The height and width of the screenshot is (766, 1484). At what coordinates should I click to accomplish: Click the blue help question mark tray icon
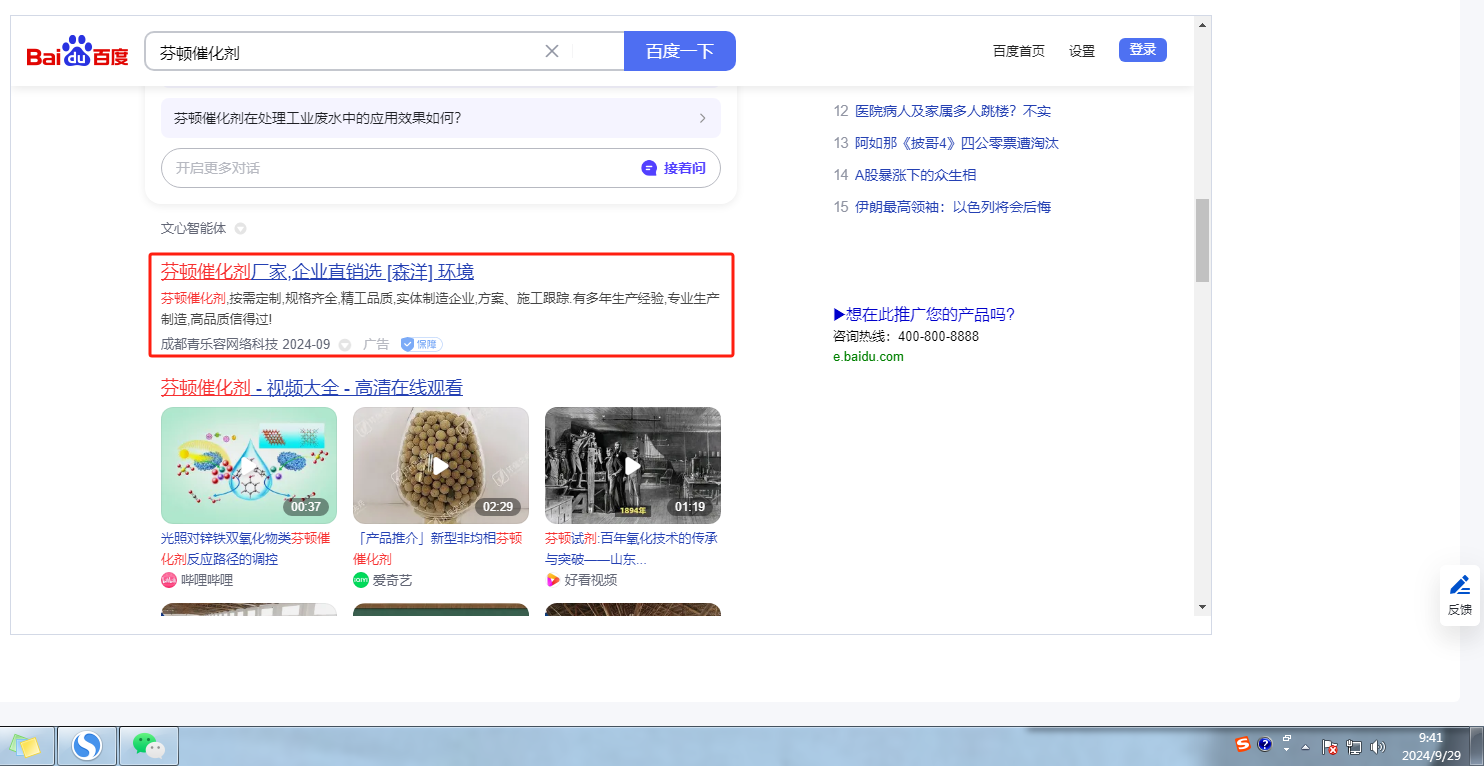[1265, 745]
